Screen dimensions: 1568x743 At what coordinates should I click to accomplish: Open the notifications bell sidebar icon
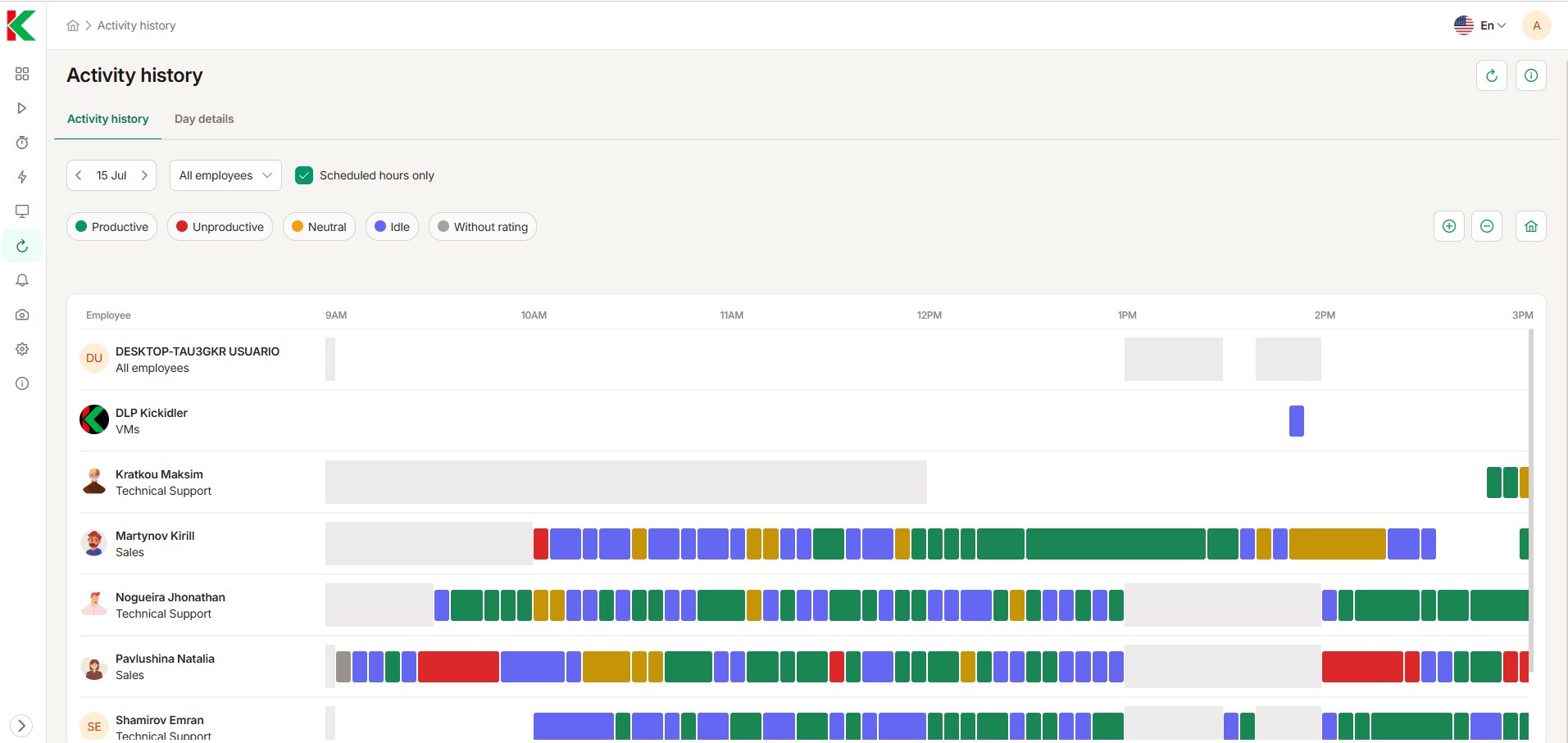tap(22, 280)
